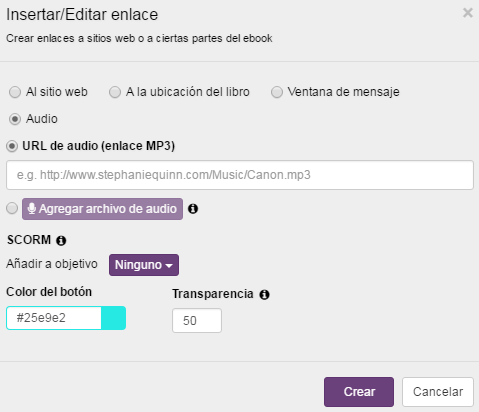The height and width of the screenshot is (412, 479).
Task: Select radio next to Agregar archivo button
Action: coord(12,208)
